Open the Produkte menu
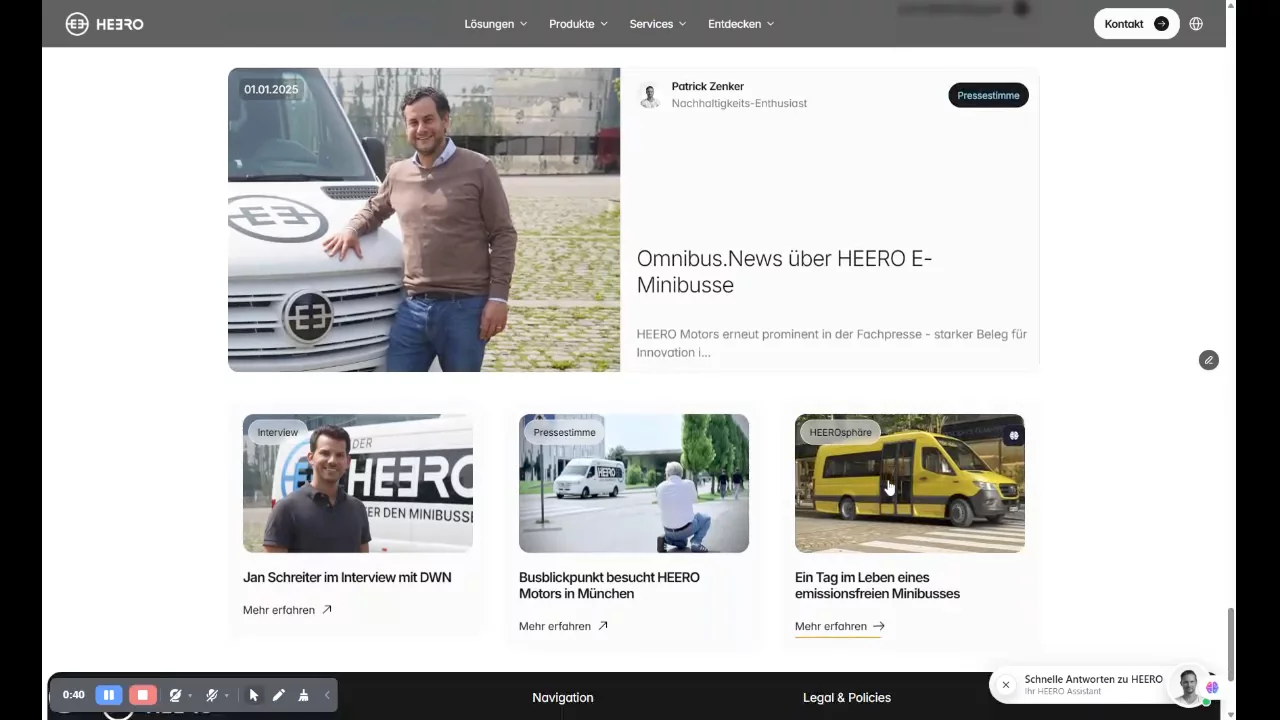This screenshot has width=1280, height=720. pyautogui.click(x=578, y=24)
